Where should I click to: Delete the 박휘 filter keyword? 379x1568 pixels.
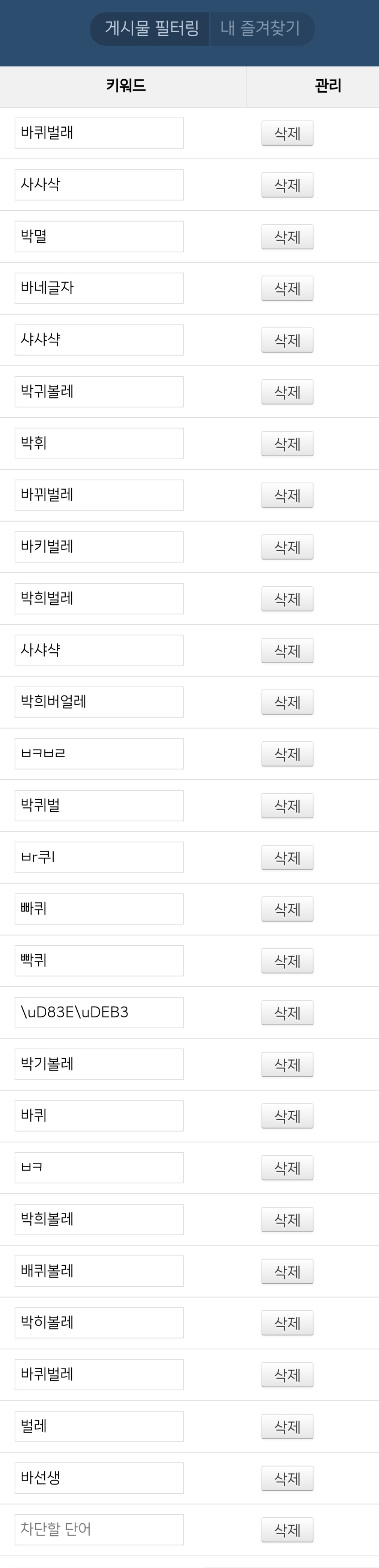point(287,444)
